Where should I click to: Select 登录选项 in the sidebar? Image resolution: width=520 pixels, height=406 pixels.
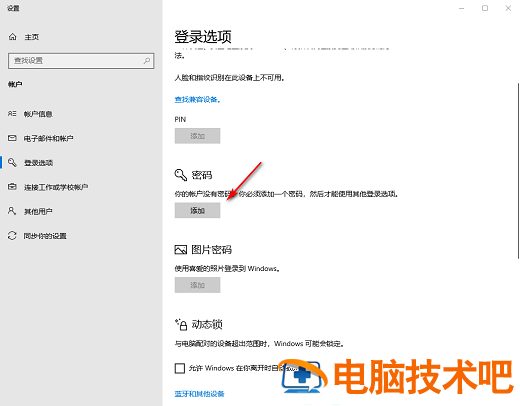tap(38, 163)
